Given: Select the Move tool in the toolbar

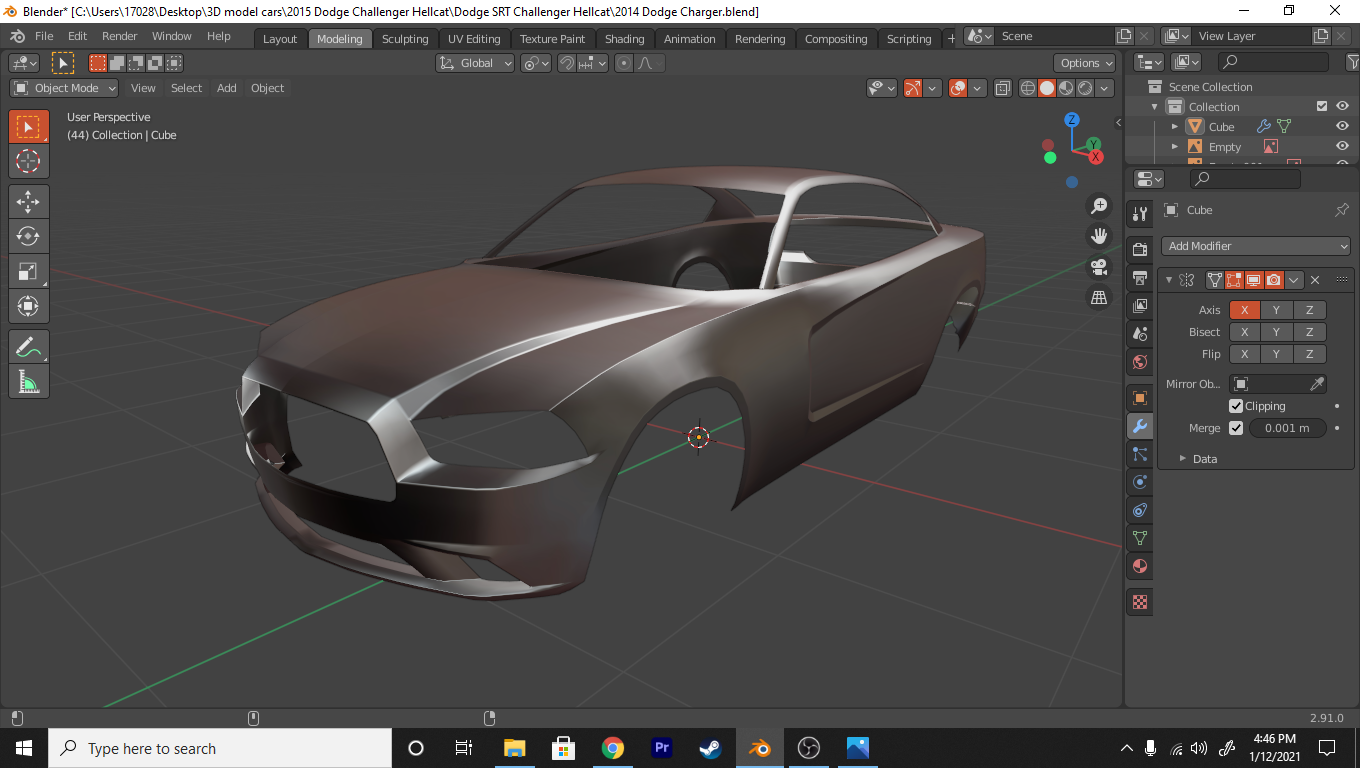Looking at the screenshot, I should coord(28,201).
